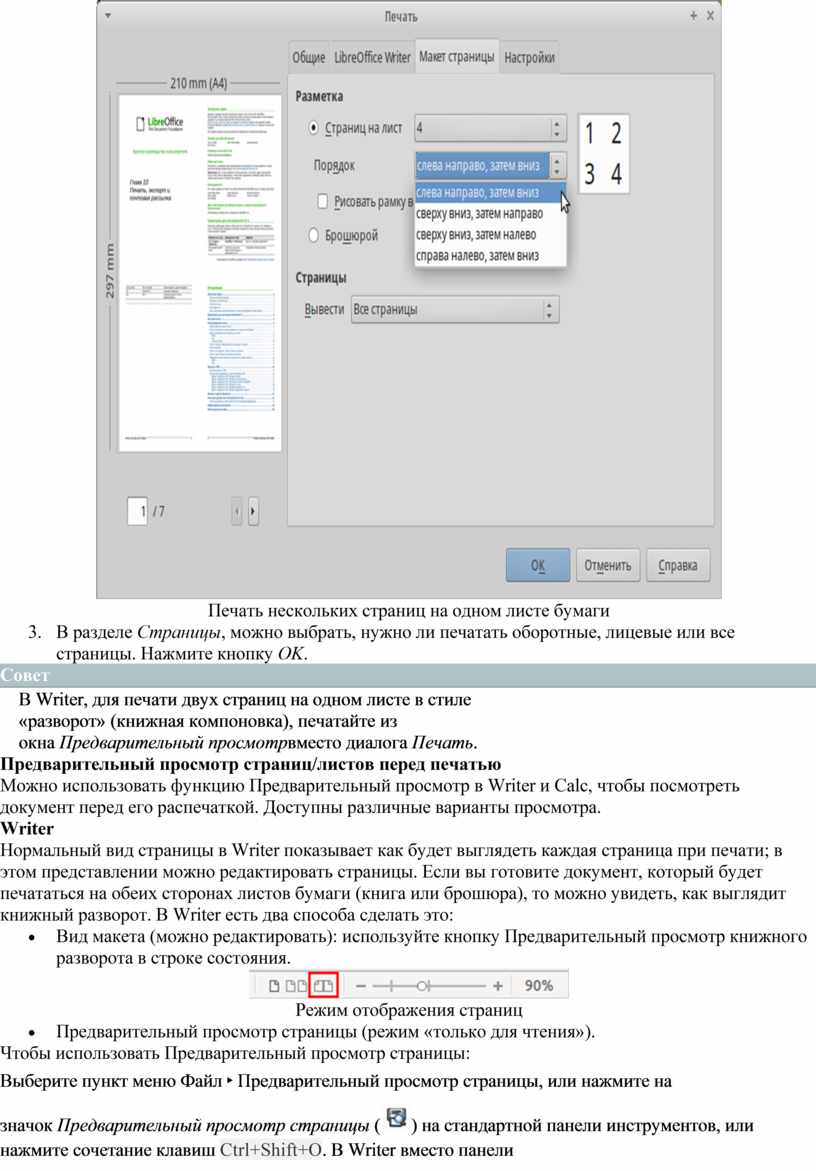Click the arrows at the Порядок combo box end
The width and height of the screenshot is (816, 1171).
557,165
